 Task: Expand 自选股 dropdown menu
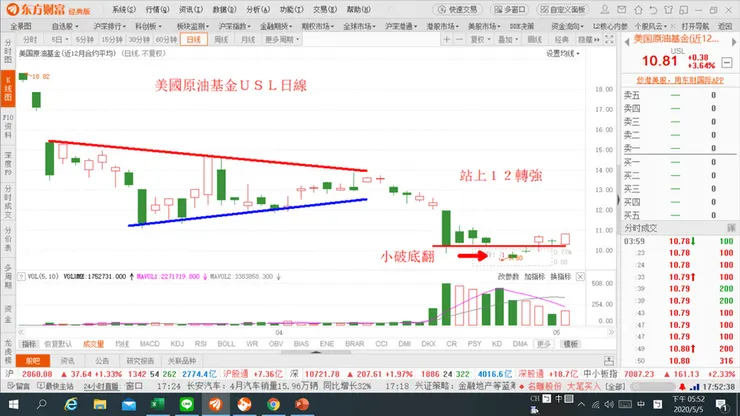65,26
